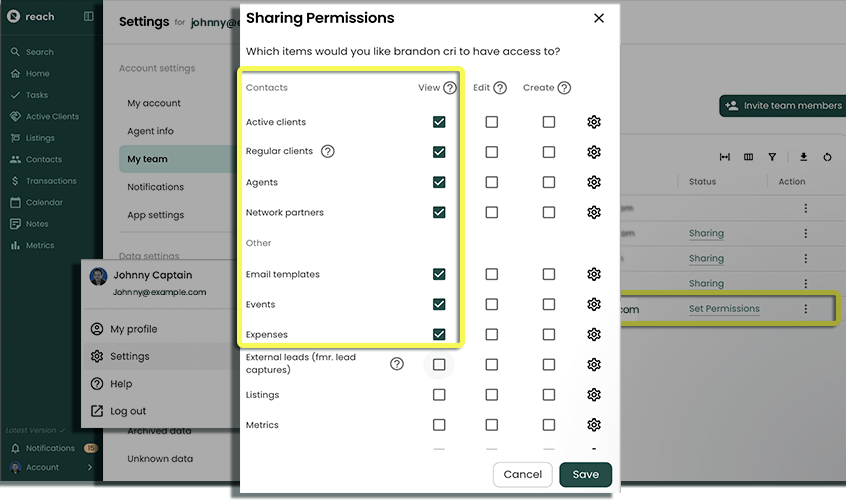Open gear settings for Active clients row
The width and height of the screenshot is (846, 500).
594,122
